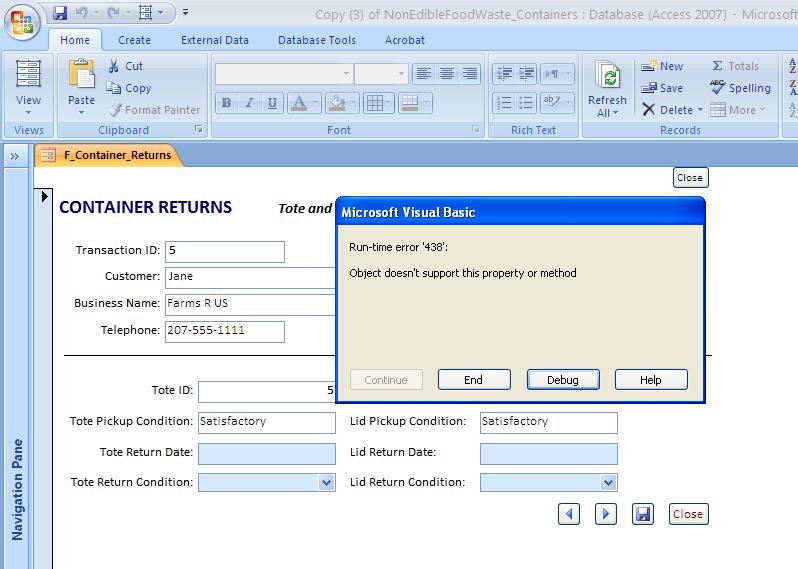Screen dimensions: 798x569
Task: Click Delete in Records group
Action: (667, 110)
